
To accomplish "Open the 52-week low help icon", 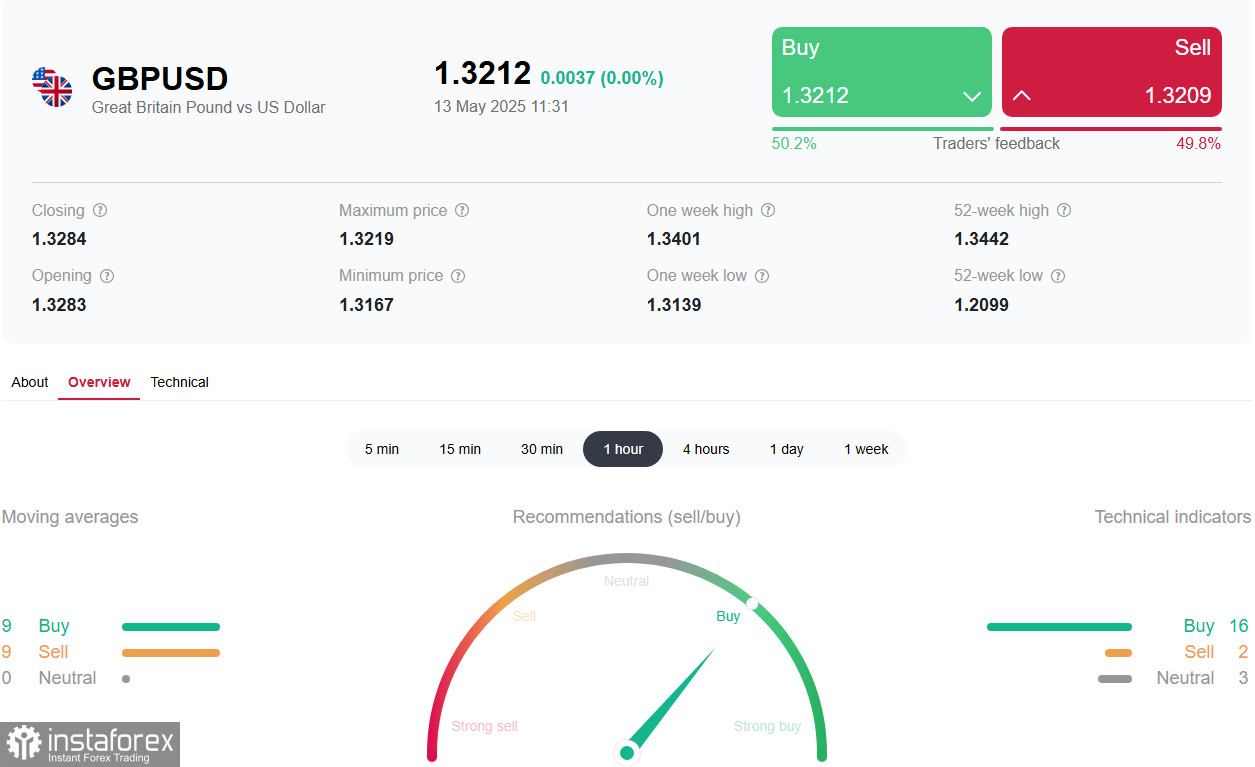I will [1058, 276].
